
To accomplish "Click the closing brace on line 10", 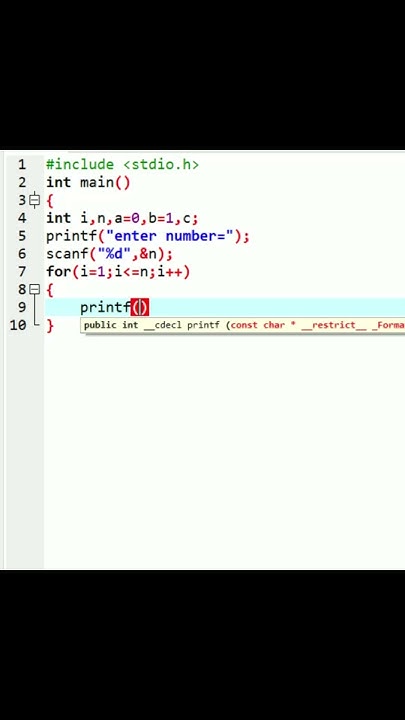I will tap(50, 326).
